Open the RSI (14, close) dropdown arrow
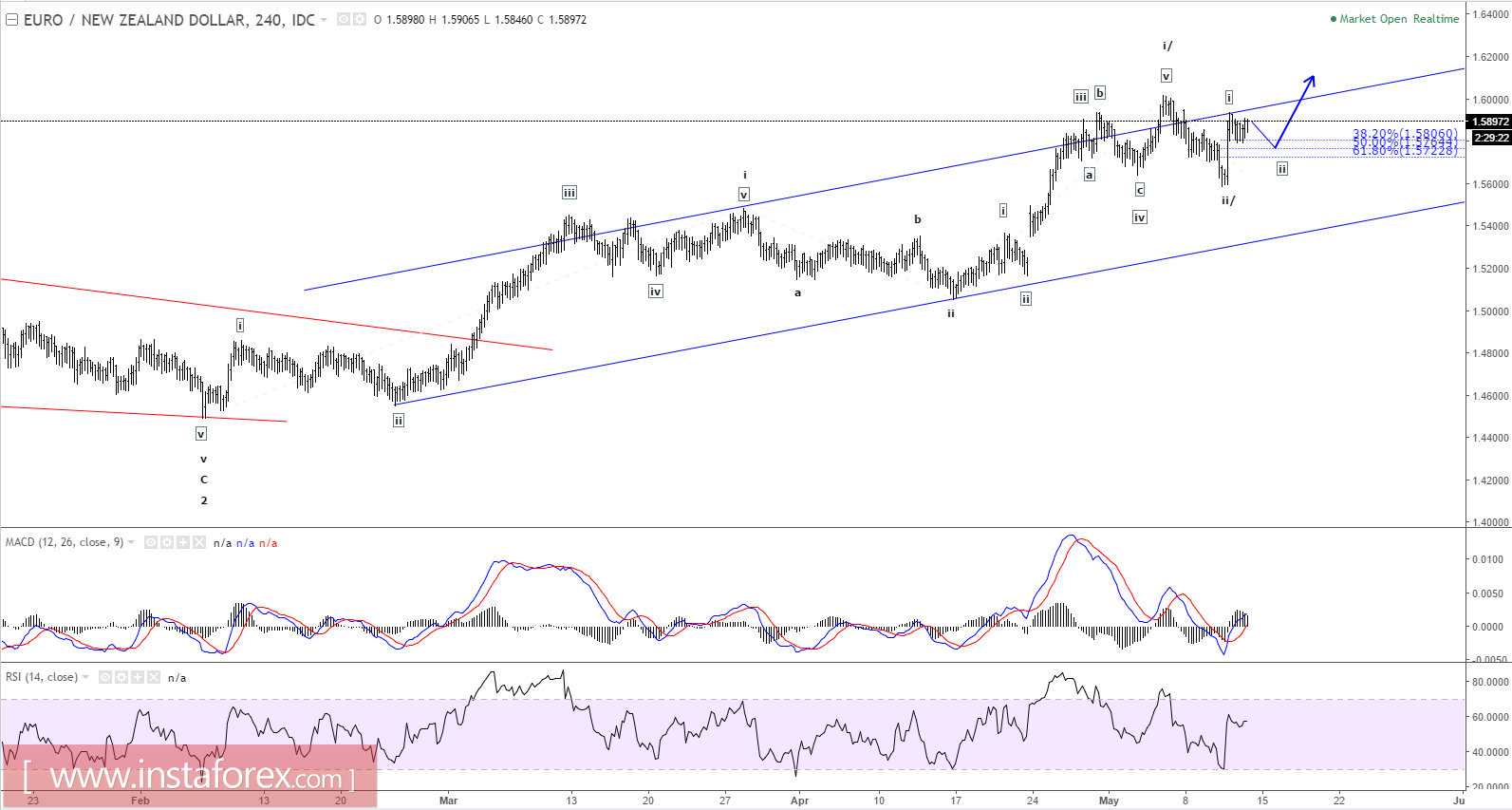Image resolution: width=1512 pixels, height=810 pixels. click(x=85, y=677)
